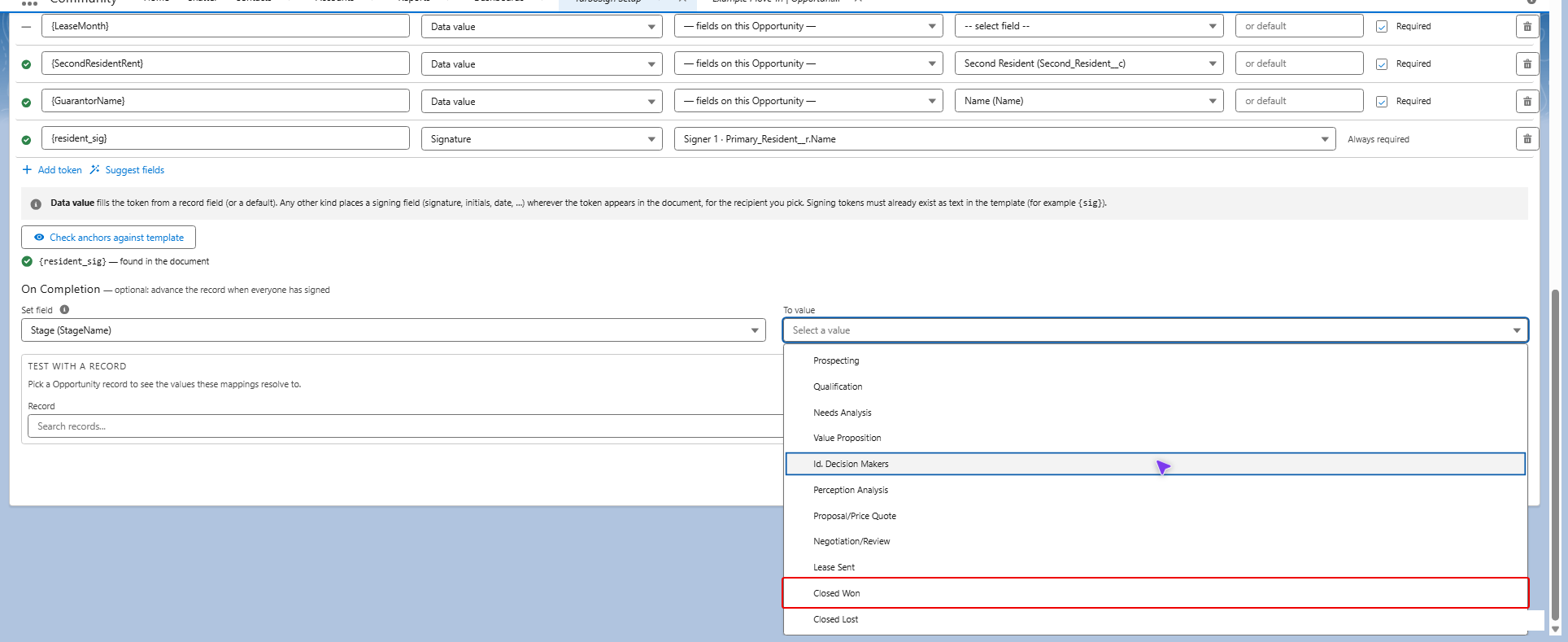Select Id. Decision Makers option
Screen dimensions: 1568x642
[x=1155, y=464]
